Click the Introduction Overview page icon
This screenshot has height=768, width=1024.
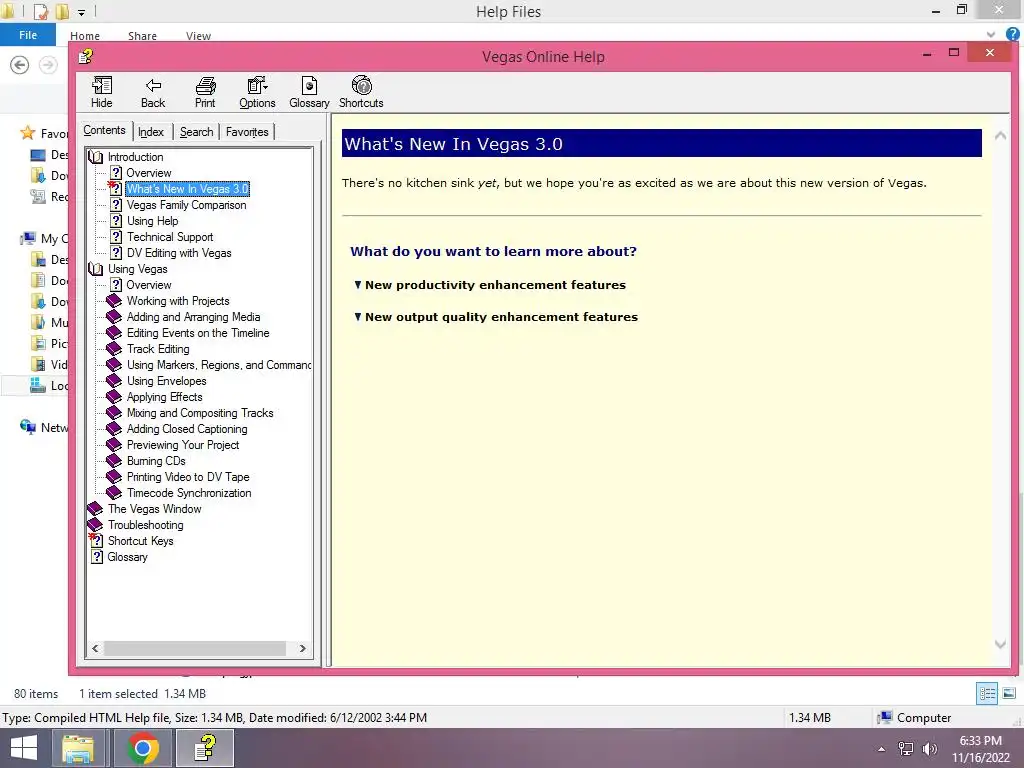click(x=116, y=173)
